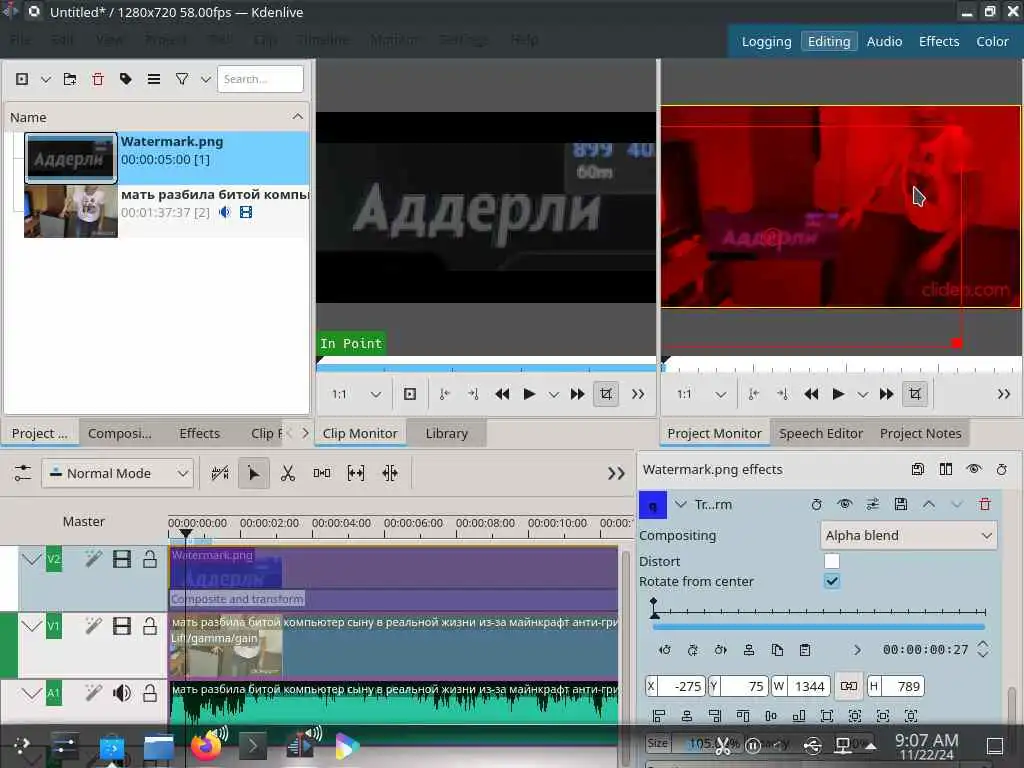
Task: Activate the Selection arrow tool in timeline
Action: pyautogui.click(x=254, y=473)
